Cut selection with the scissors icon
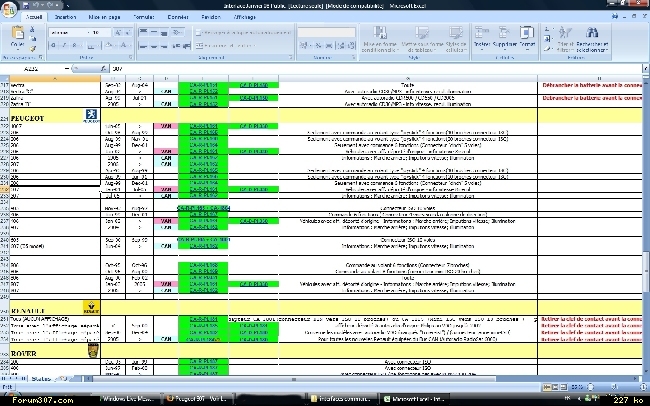Screen dimensions: 650x406 click(x=32, y=29)
